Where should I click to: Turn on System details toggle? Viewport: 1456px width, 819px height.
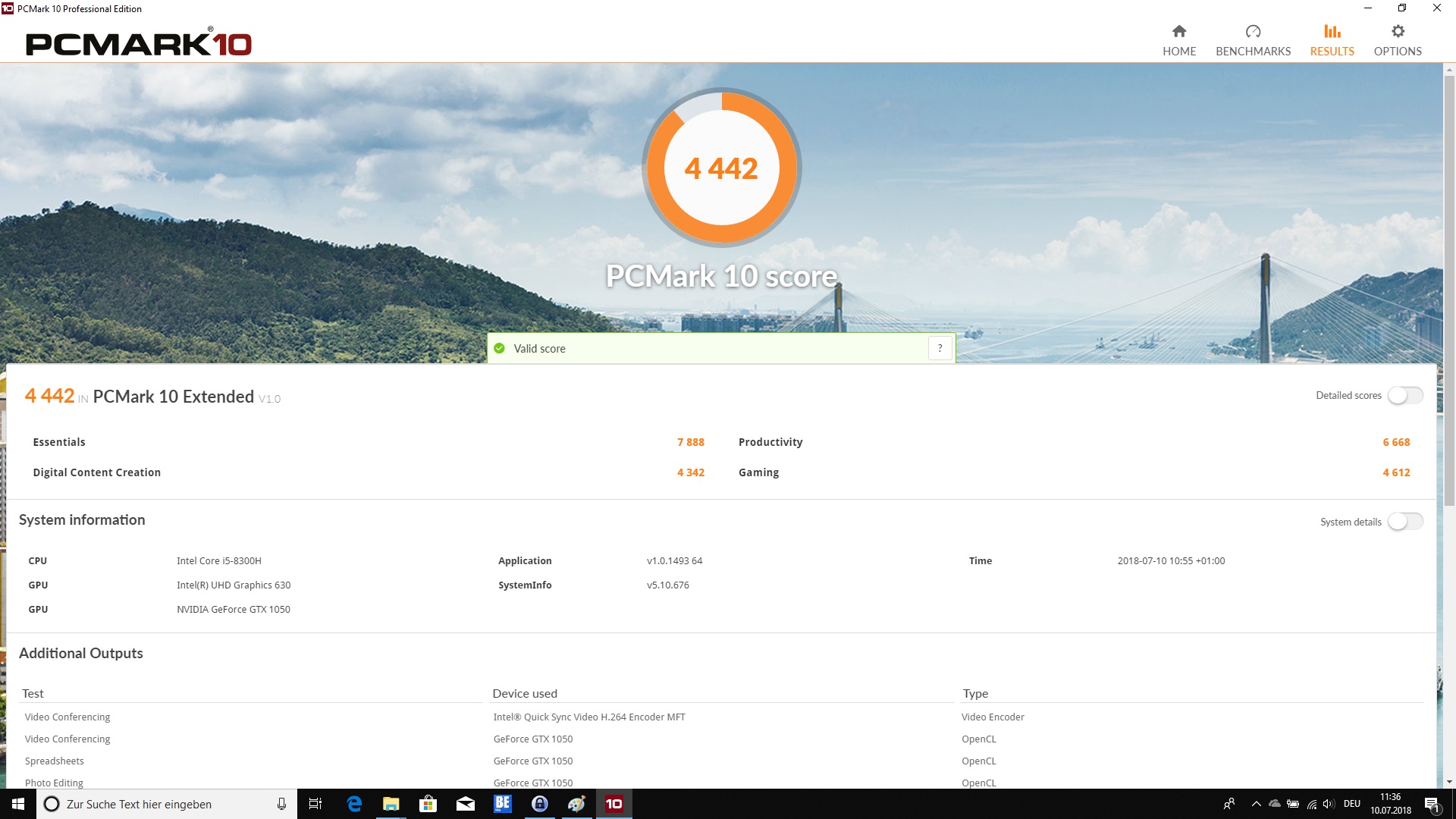click(x=1405, y=522)
